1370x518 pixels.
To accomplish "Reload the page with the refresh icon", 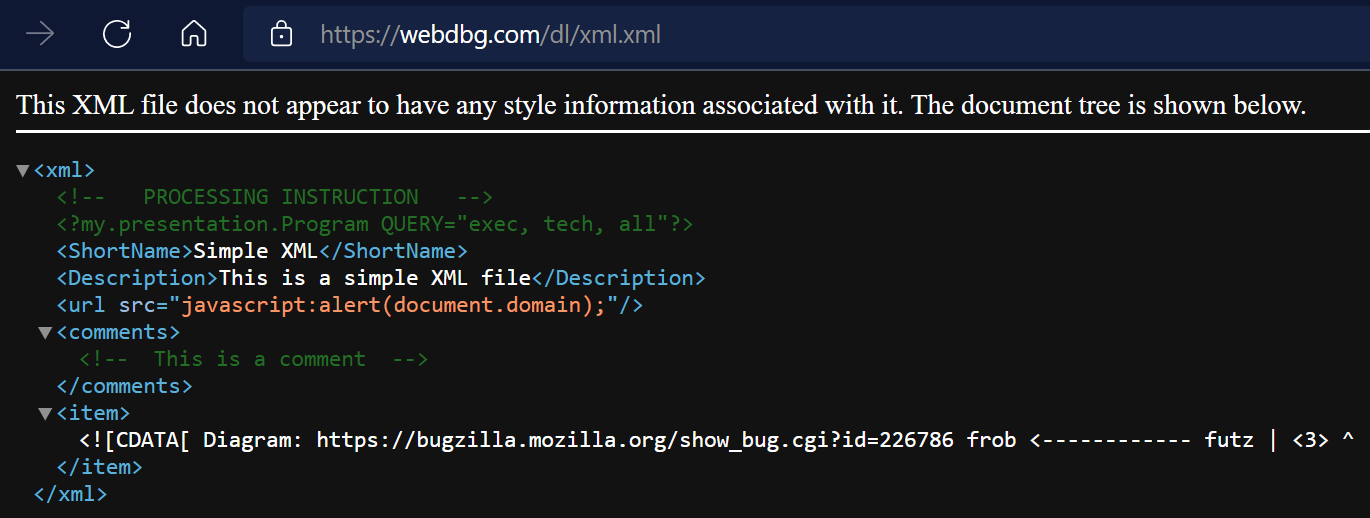I will point(117,35).
